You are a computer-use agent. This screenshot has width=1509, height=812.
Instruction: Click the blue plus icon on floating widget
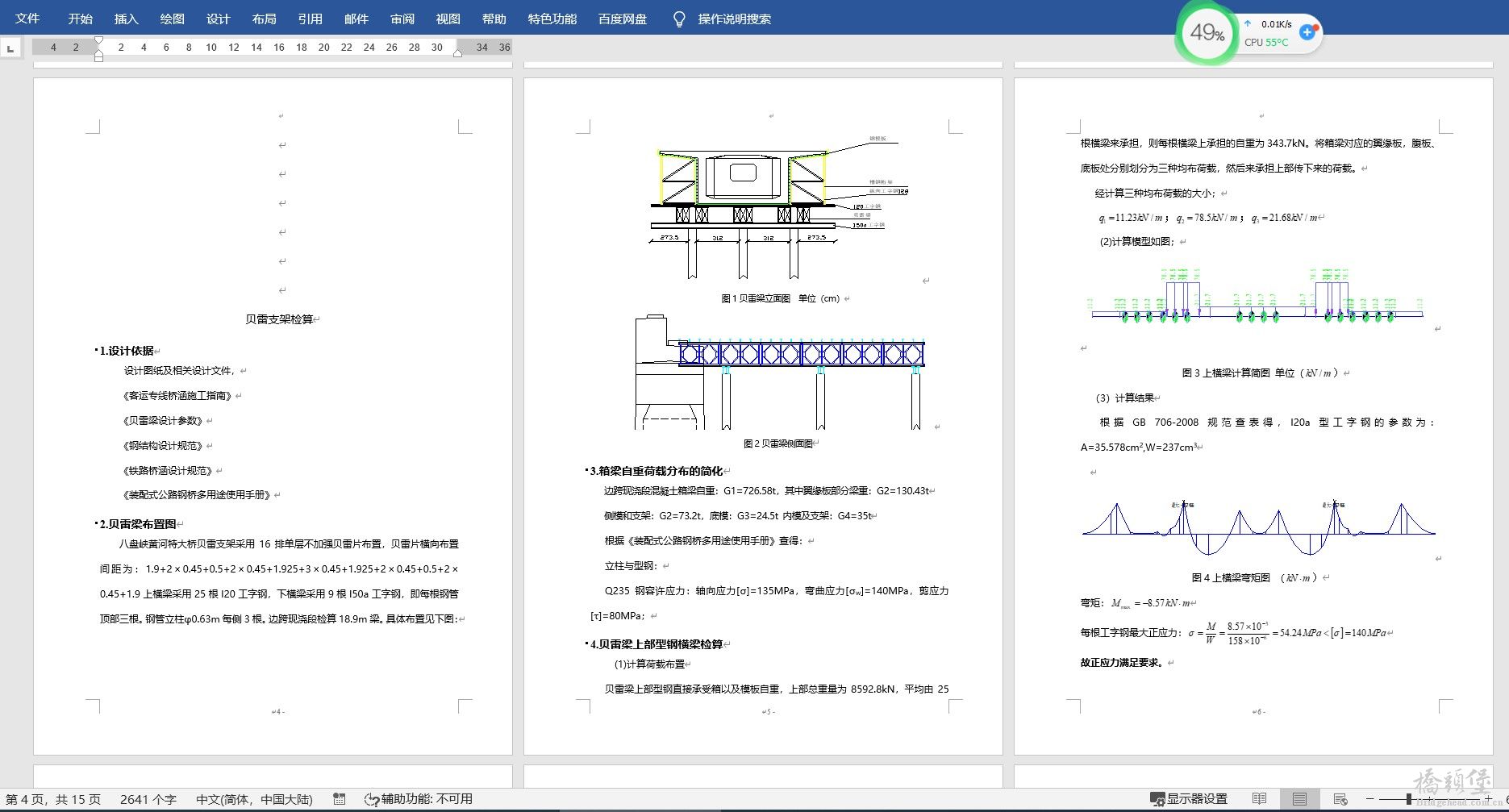click(1307, 32)
